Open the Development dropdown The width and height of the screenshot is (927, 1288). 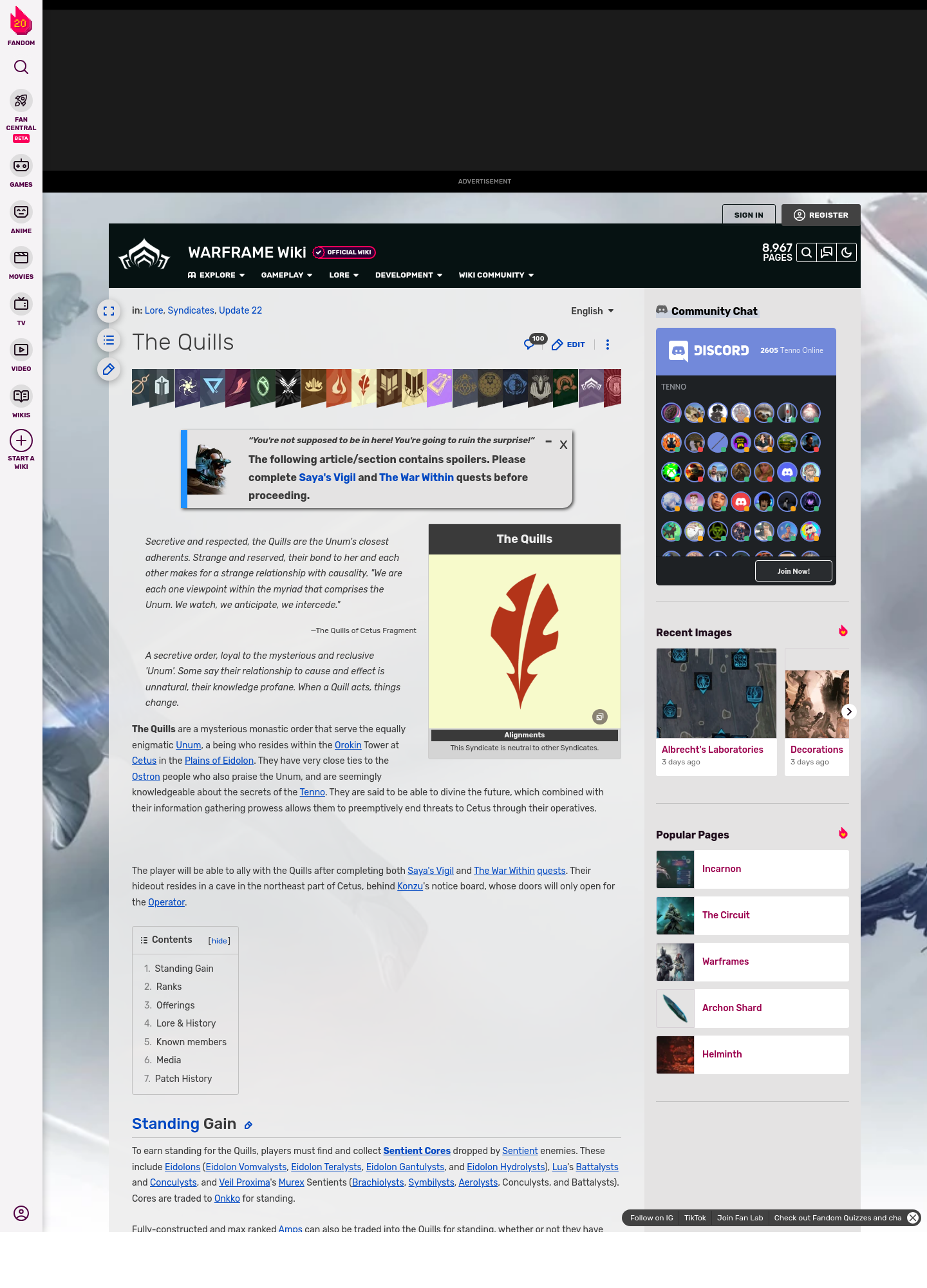click(x=409, y=275)
